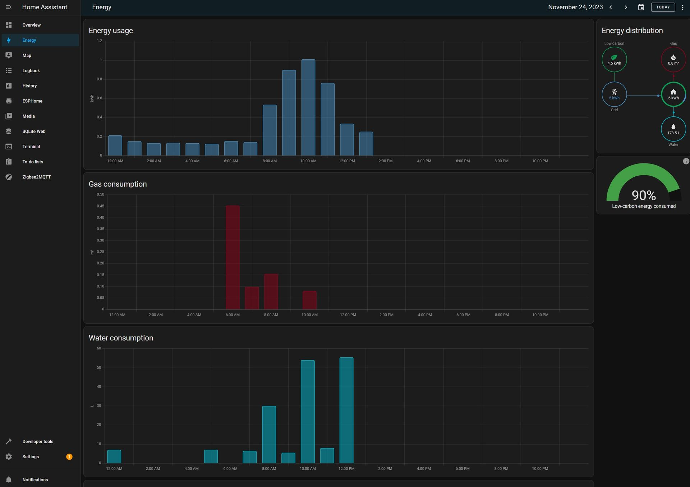The height and width of the screenshot is (487, 690).
Task: Click the November 24, 2023 date label
Action: pyautogui.click(x=576, y=7)
